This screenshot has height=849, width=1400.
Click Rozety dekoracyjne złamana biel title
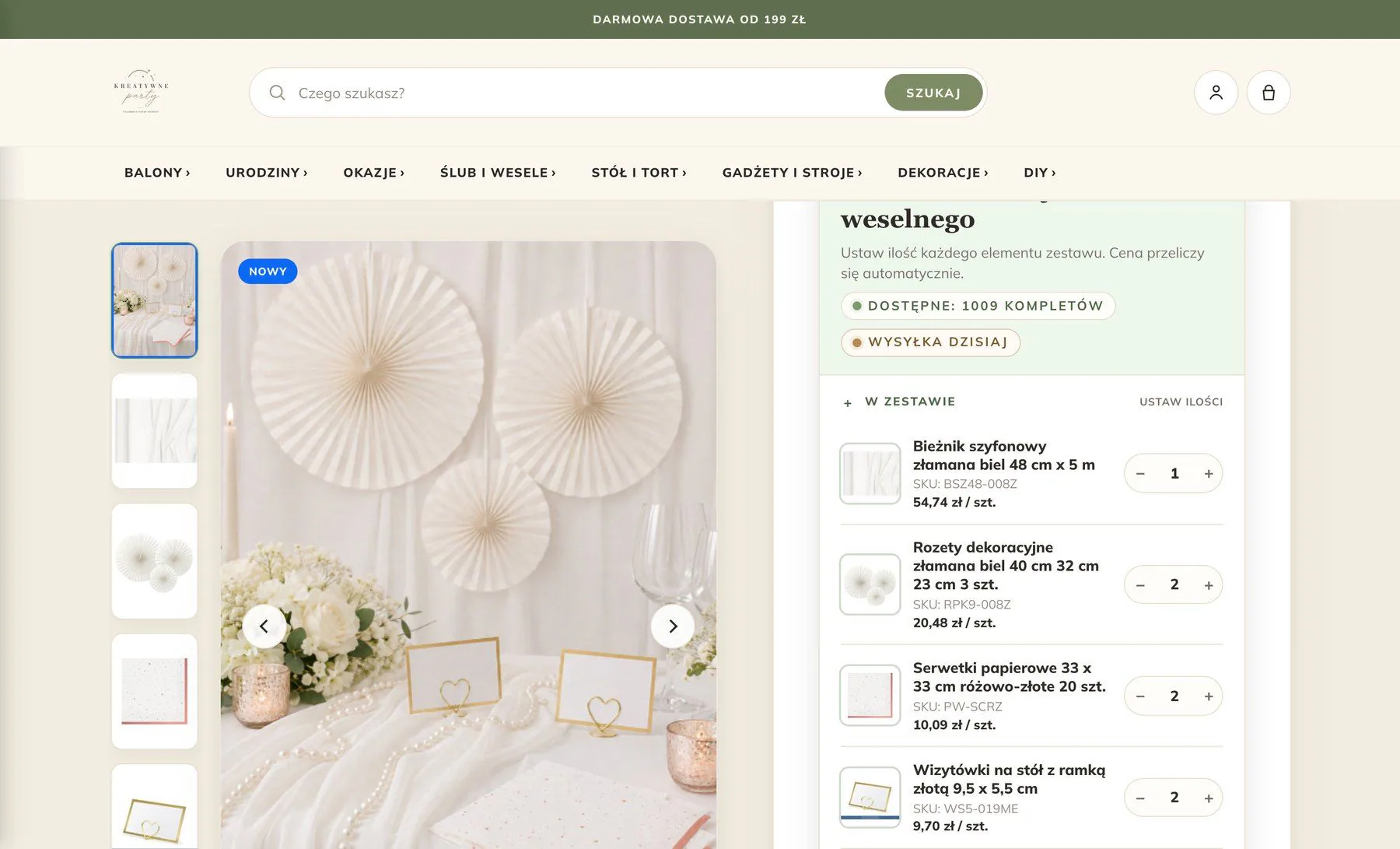[x=1006, y=566]
